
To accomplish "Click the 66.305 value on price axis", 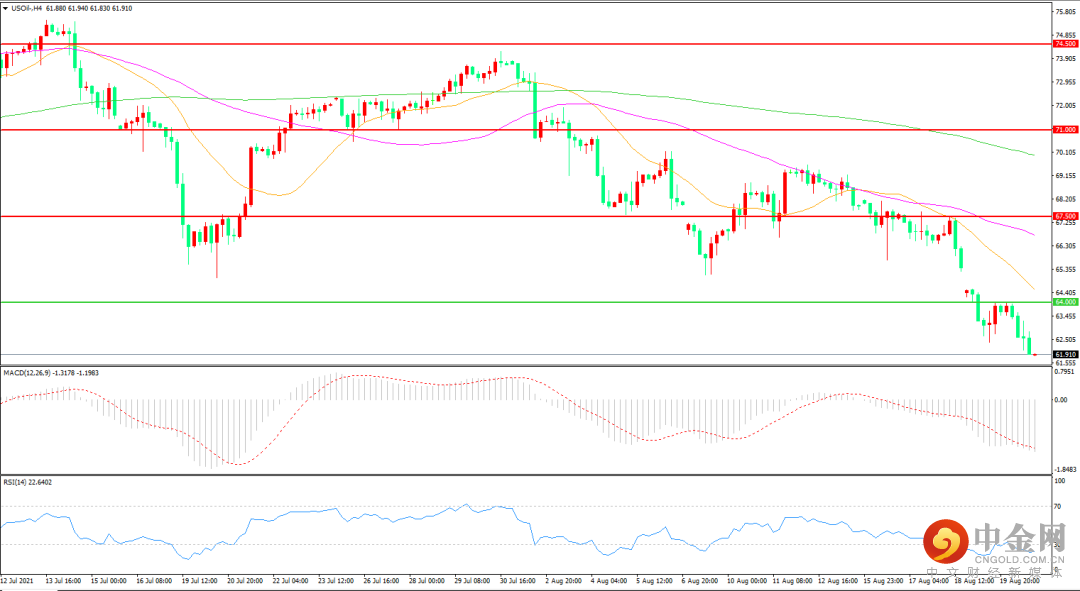I will point(1066,246).
